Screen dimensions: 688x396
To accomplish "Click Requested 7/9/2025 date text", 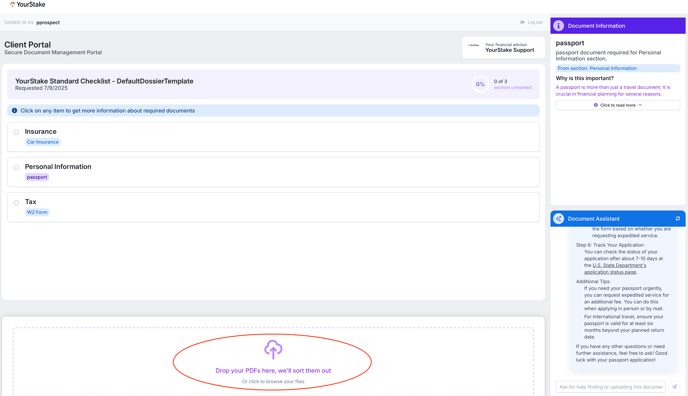I will pos(41,88).
